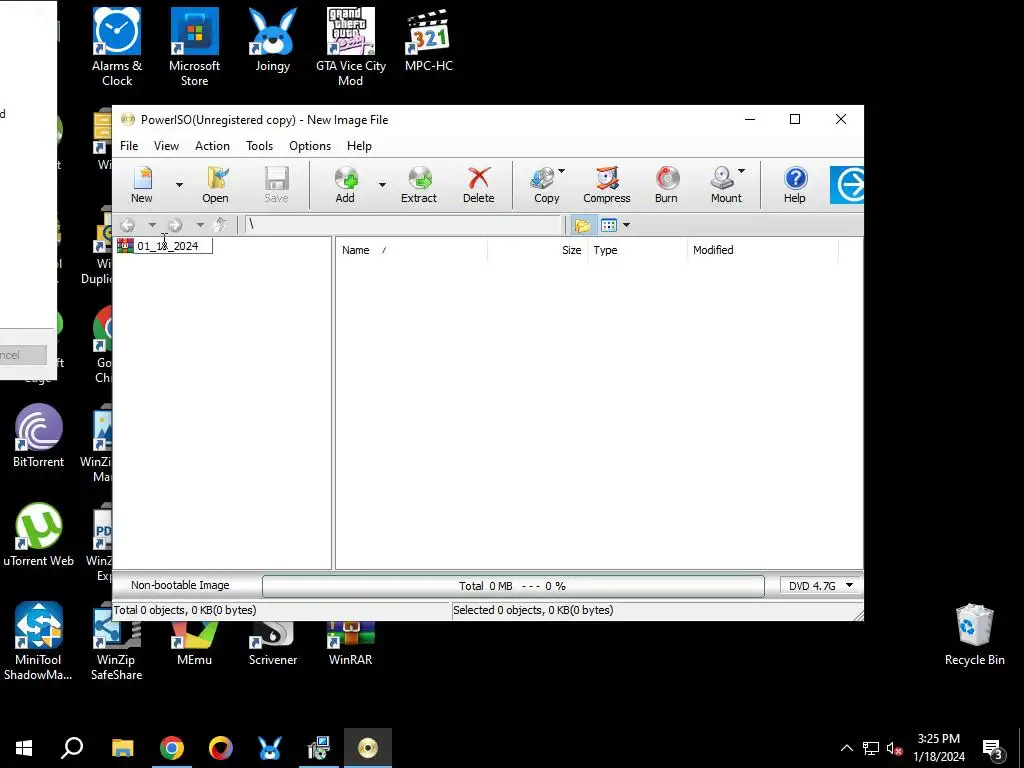The width and height of the screenshot is (1024, 768).
Task: Click the Open toolbar icon
Action: tap(215, 185)
